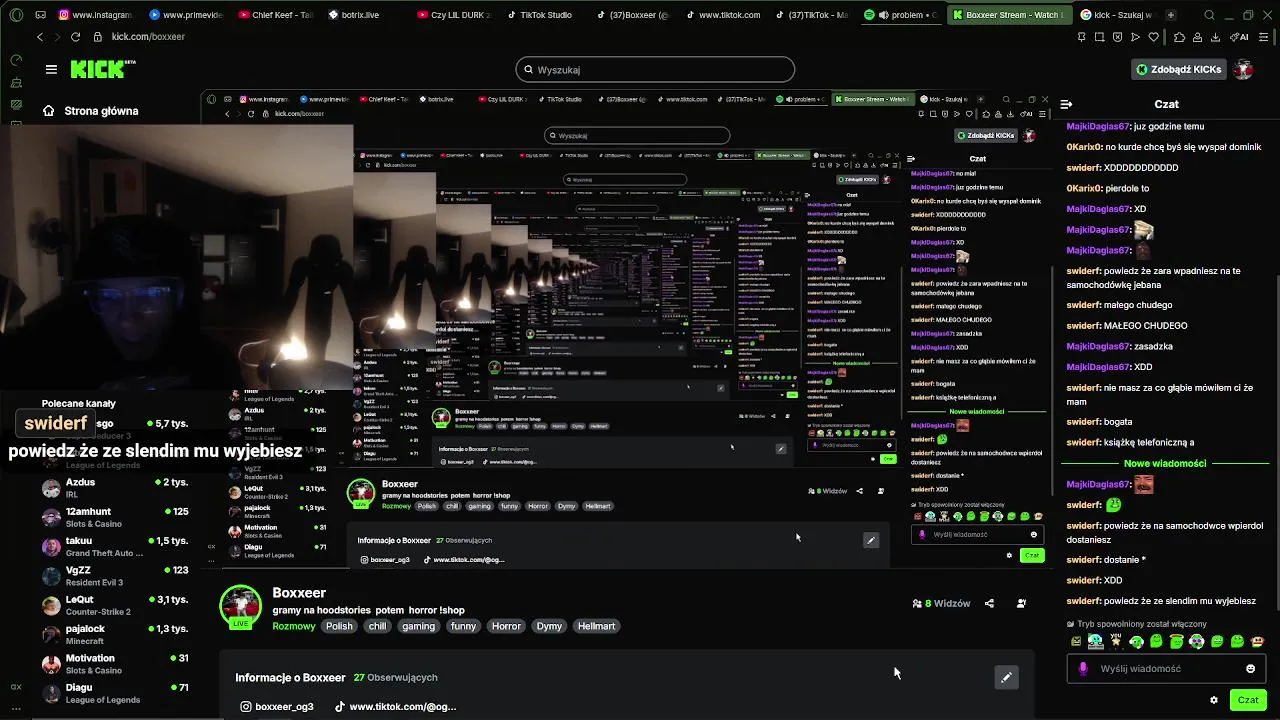The width and height of the screenshot is (1280, 720).
Task: Go to Strona główna
Action: (x=90, y=111)
